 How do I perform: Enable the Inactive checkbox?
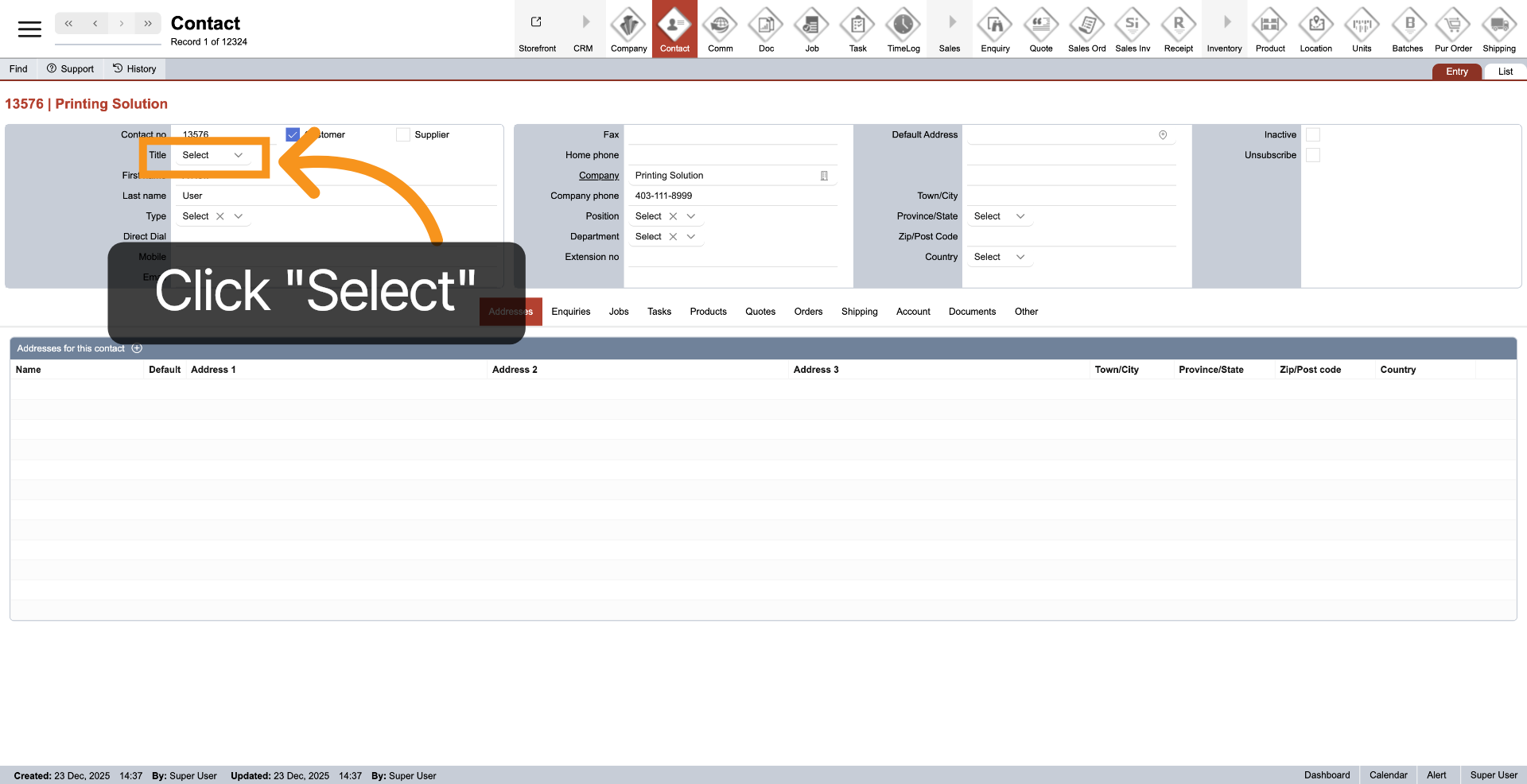click(1313, 135)
